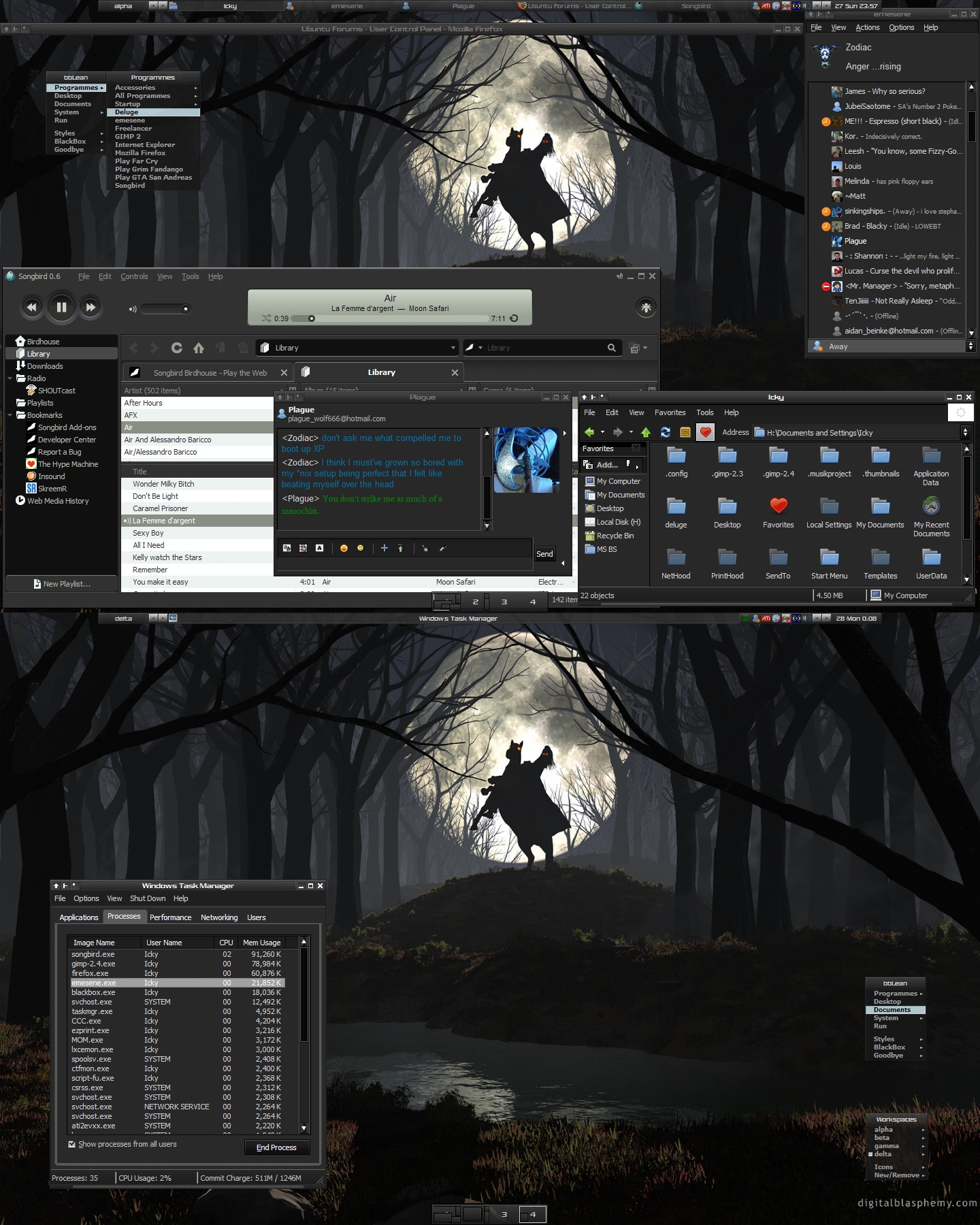
Task: Open back history dropdown in Icky explorer
Action: [602, 432]
